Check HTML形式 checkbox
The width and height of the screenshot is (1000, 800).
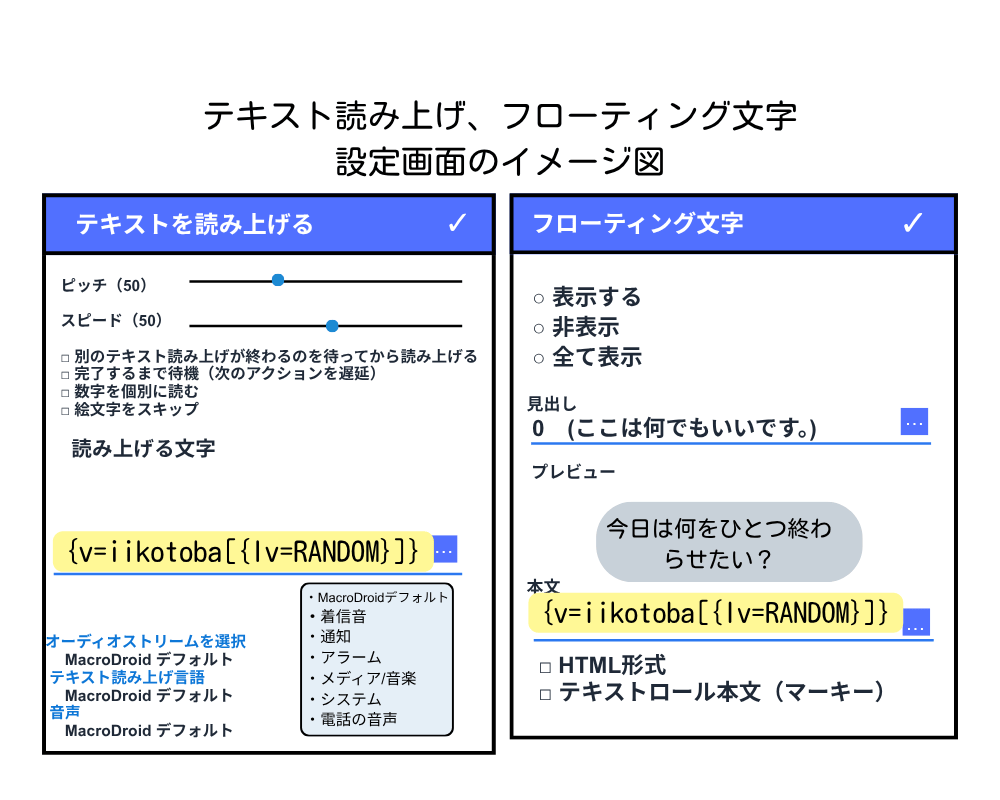pyautogui.click(x=545, y=668)
